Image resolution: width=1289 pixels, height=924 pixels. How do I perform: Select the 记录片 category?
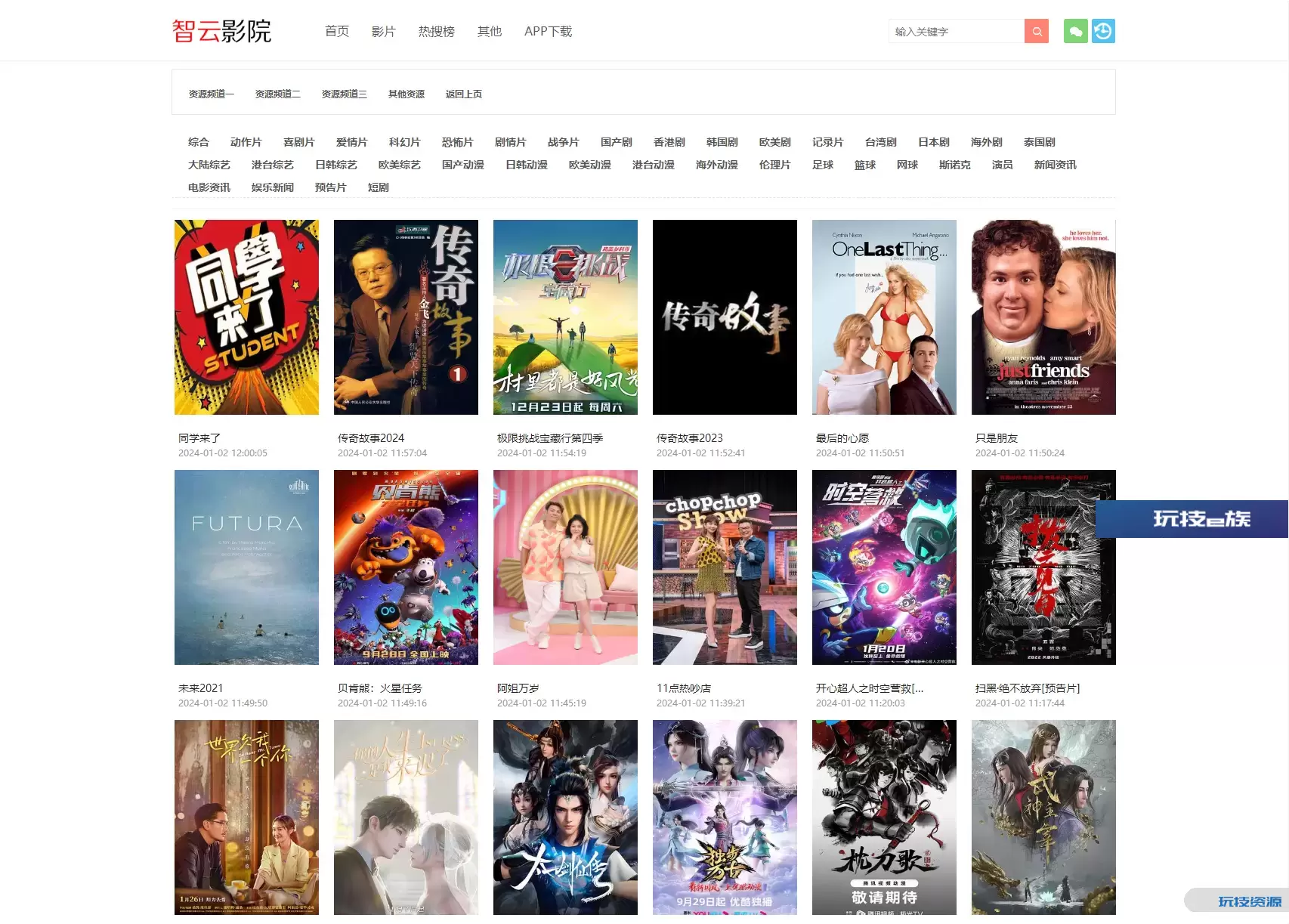tap(828, 142)
